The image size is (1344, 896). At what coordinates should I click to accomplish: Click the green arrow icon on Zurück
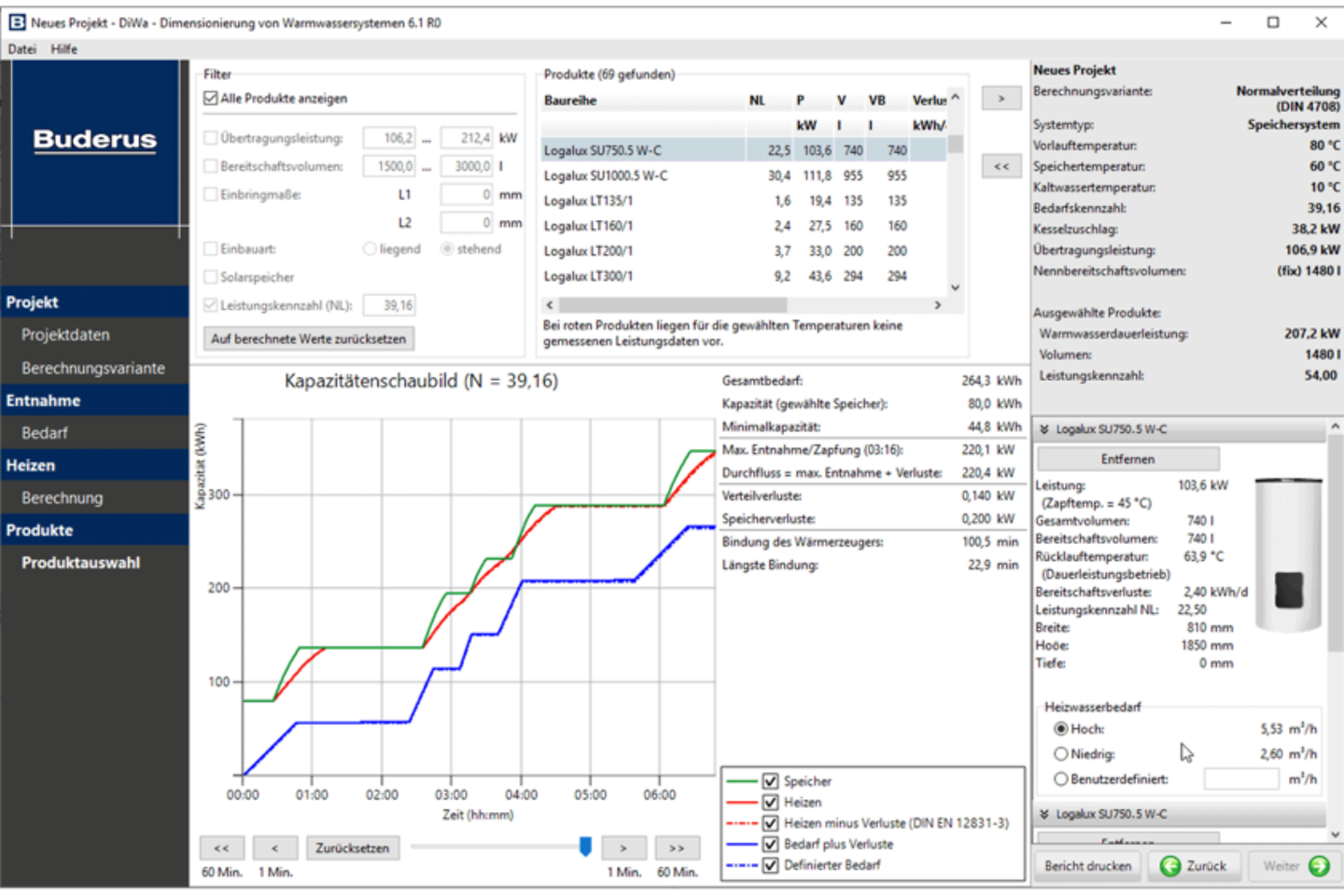[1169, 866]
